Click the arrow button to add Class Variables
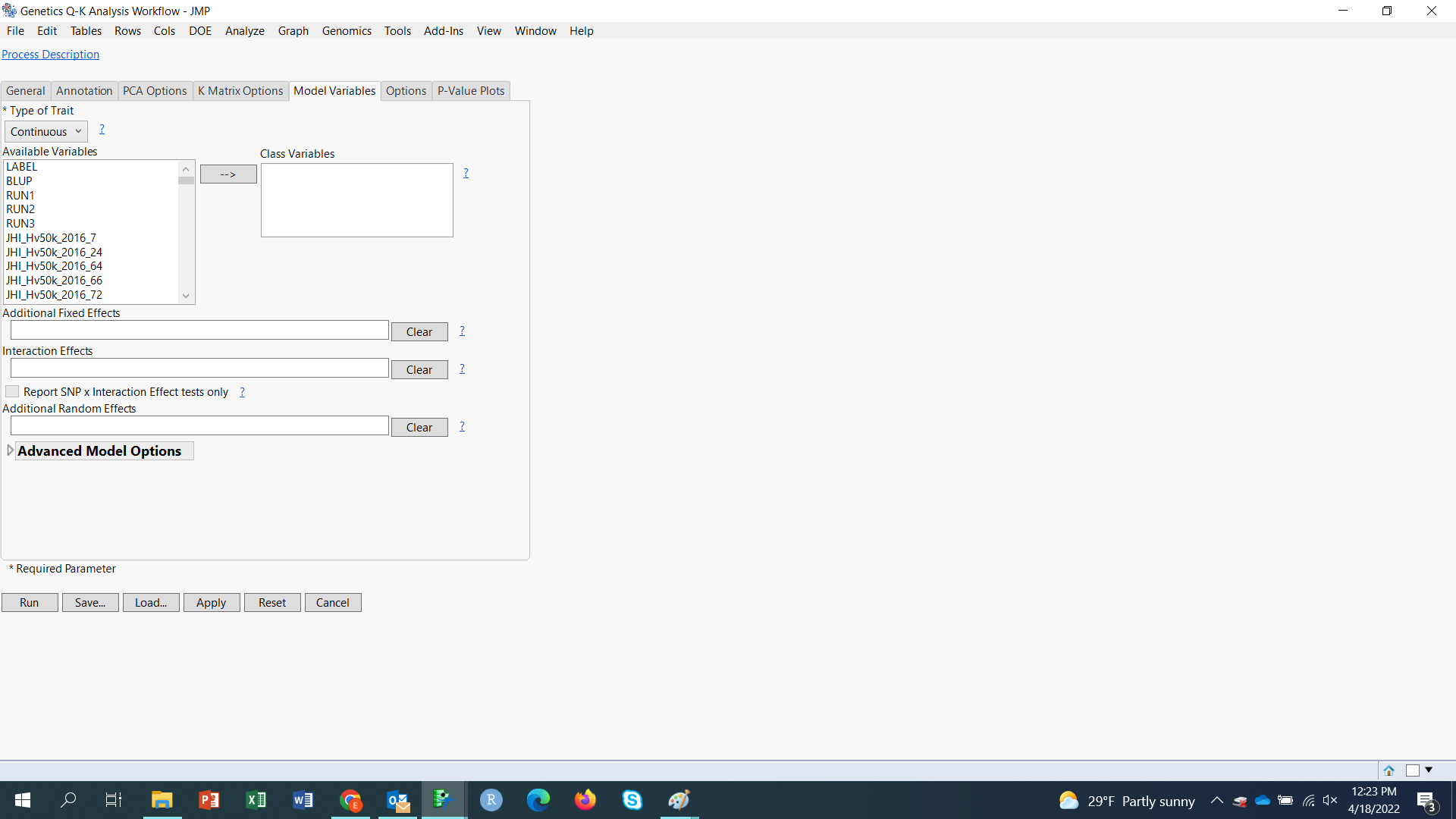Image resolution: width=1456 pixels, height=819 pixels. click(x=228, y=174)
